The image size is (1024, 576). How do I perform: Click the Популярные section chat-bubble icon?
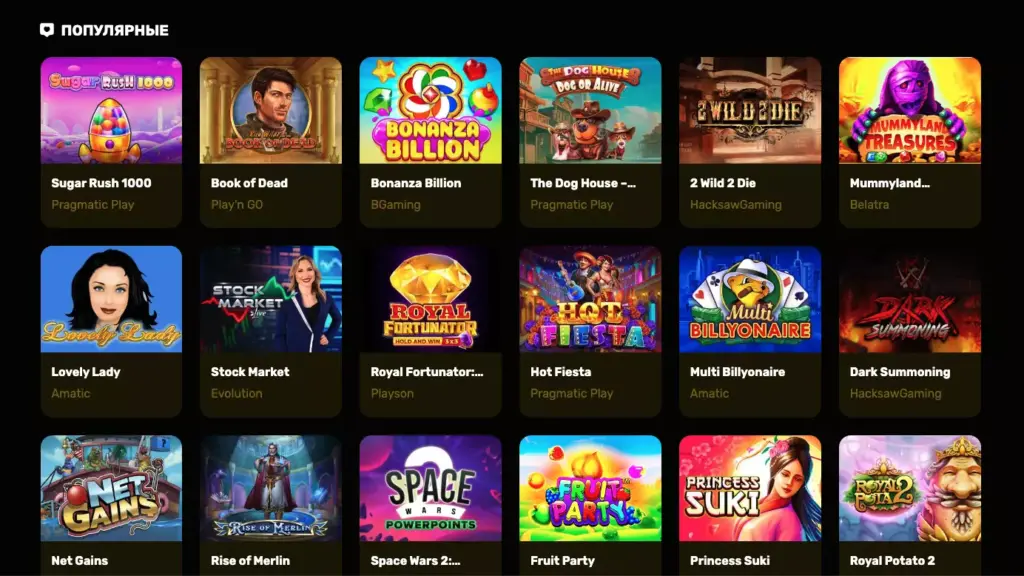pos(46,30)
